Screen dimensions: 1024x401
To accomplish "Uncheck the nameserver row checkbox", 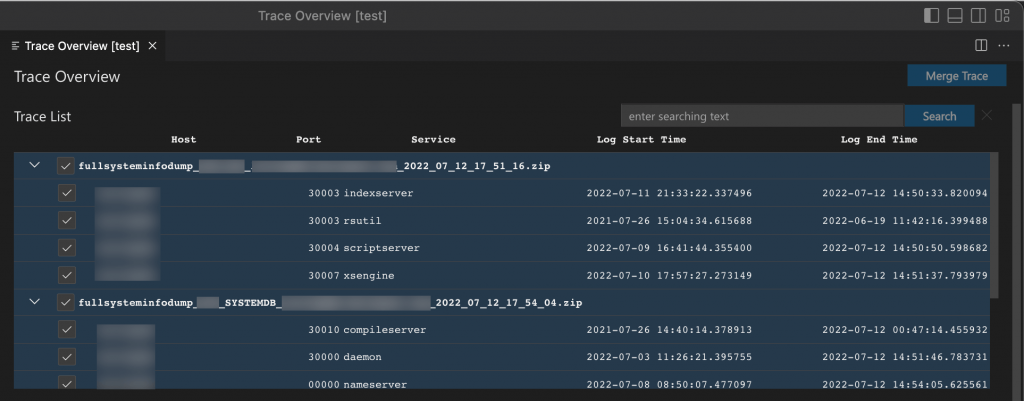I will [x=66, y=383].
